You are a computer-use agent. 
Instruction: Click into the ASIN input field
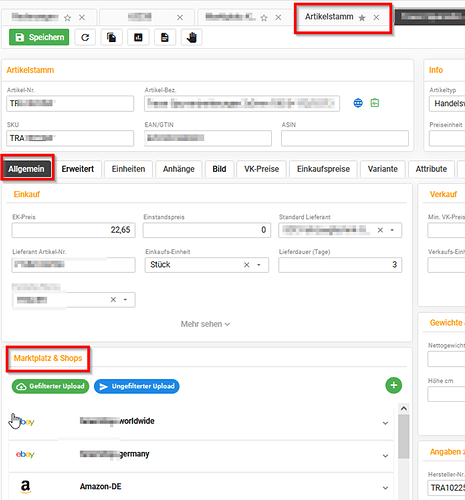pyautogui.click(x=345, y=138)
